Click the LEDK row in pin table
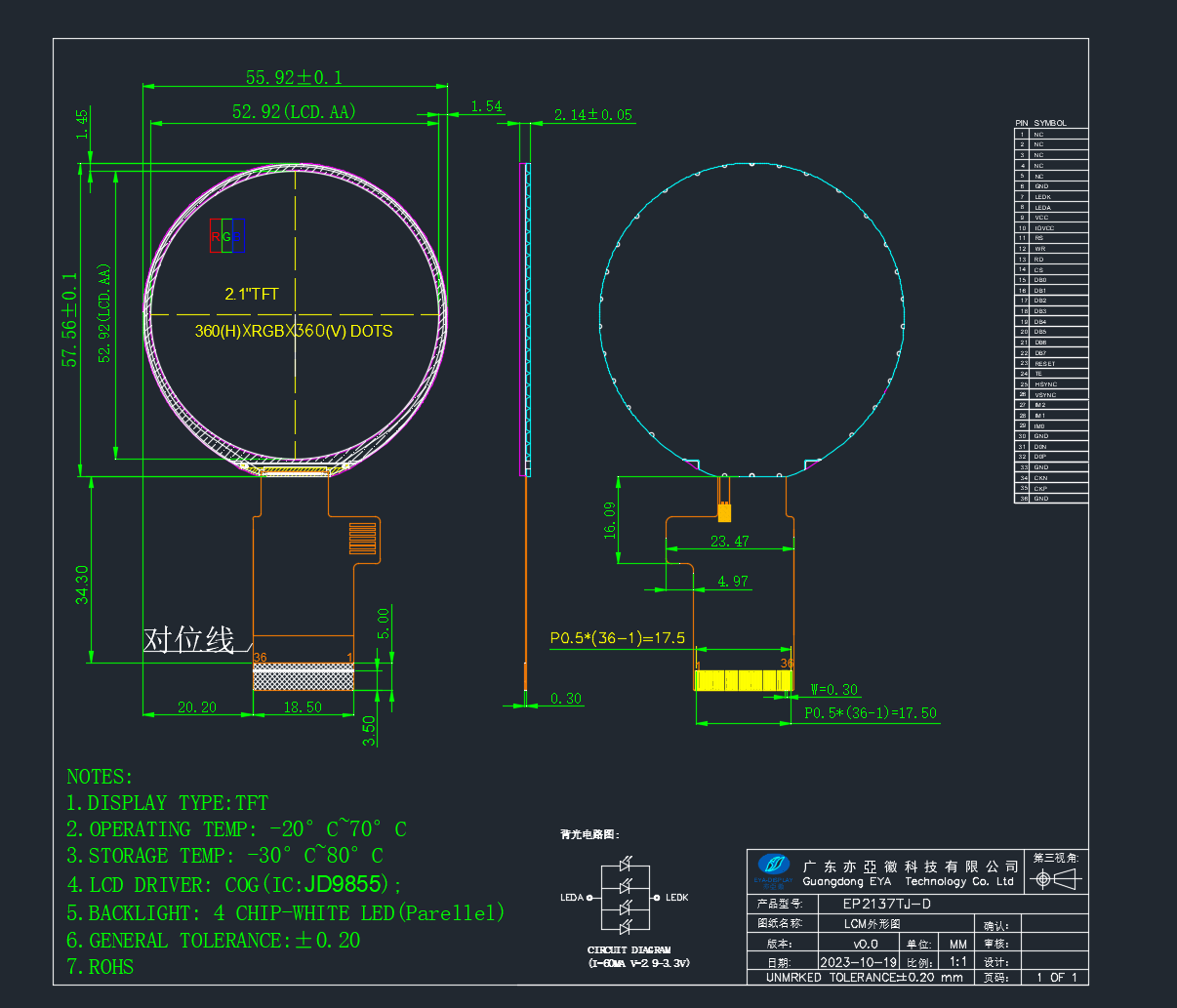This screenshot has height=1008, width=1177. pyautogui.click(x=1051, y=197)
